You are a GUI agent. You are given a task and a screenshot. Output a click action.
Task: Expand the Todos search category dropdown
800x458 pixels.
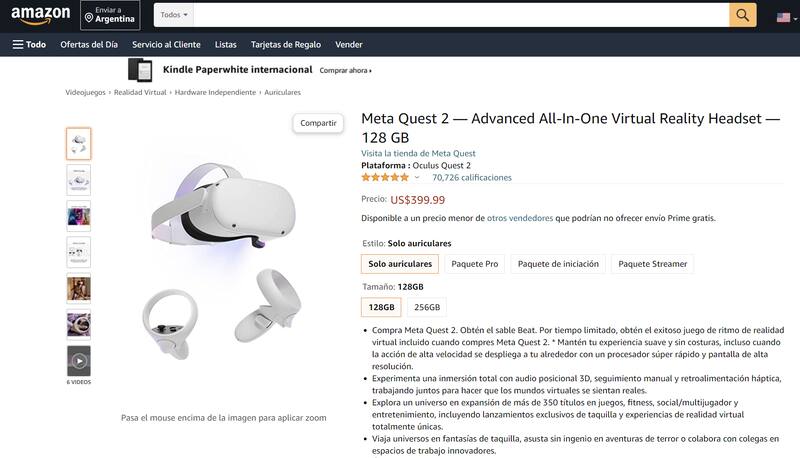coord(174,15)
